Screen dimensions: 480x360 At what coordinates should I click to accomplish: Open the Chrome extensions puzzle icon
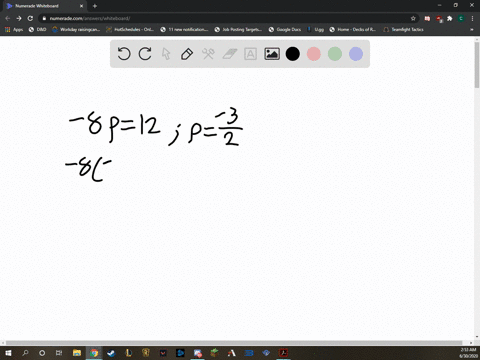(x=450, y=18)
